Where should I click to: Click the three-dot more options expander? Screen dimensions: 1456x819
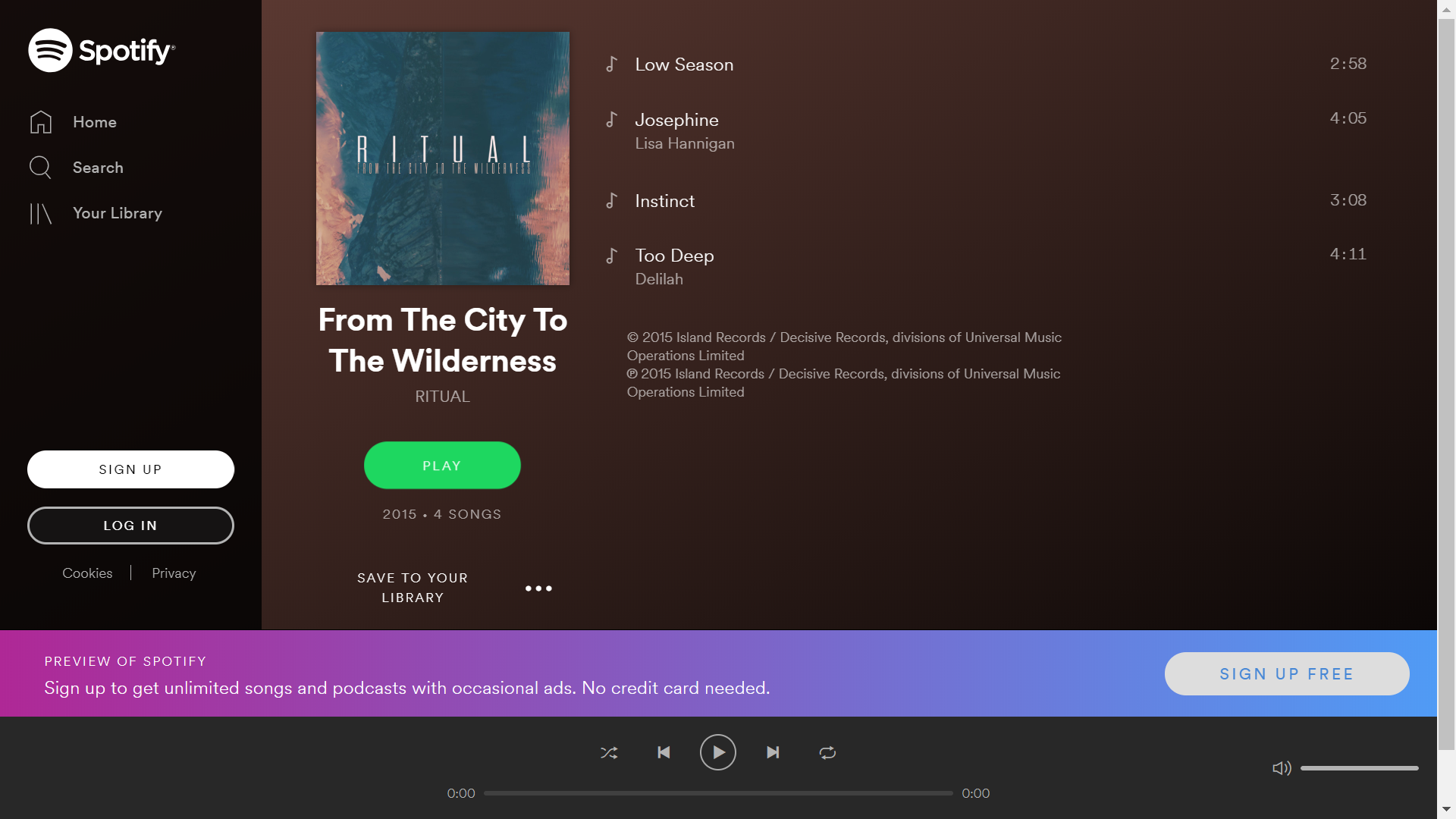click(x=538, y=587)
